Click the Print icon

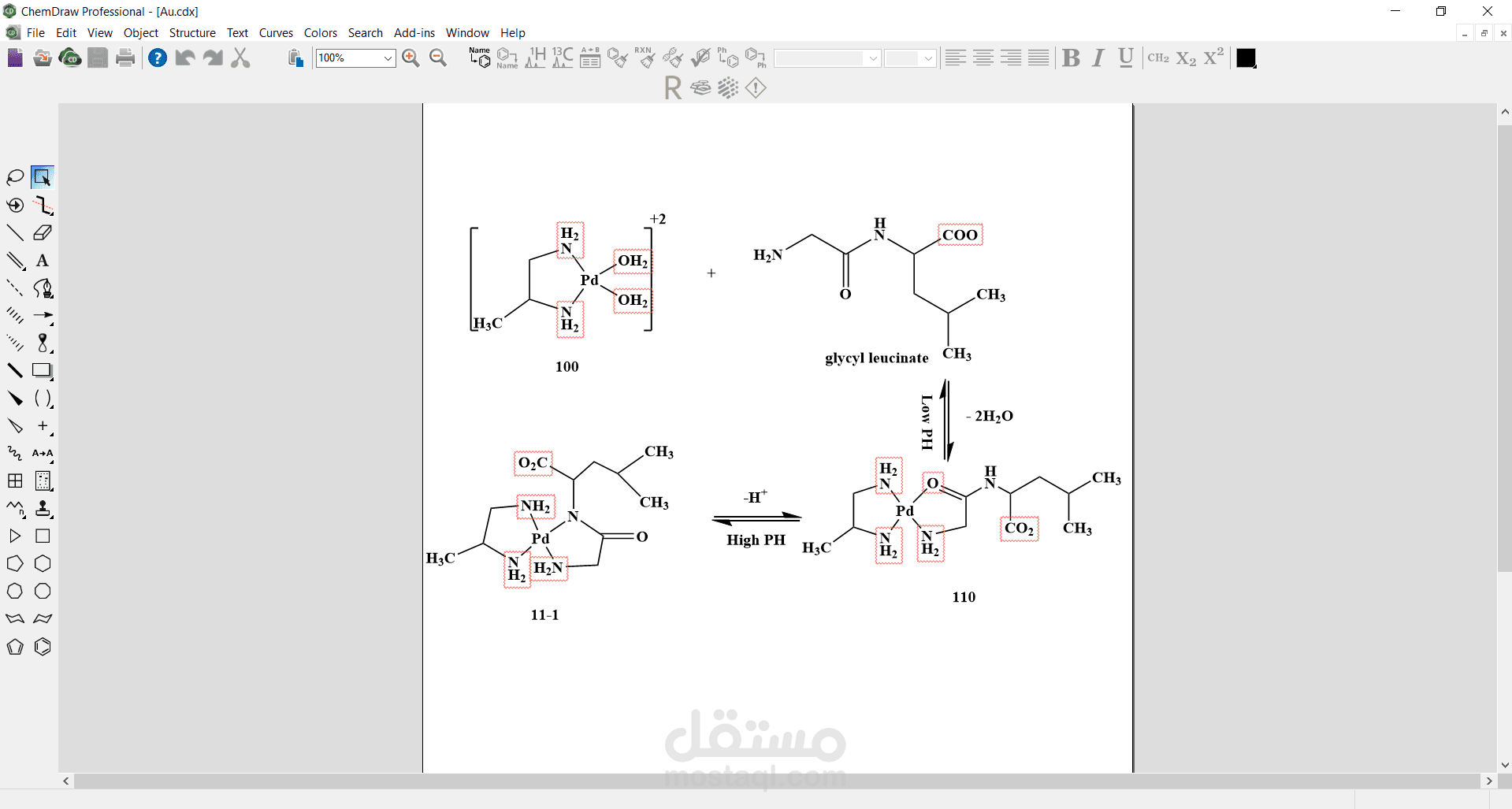tap(125, 58)
